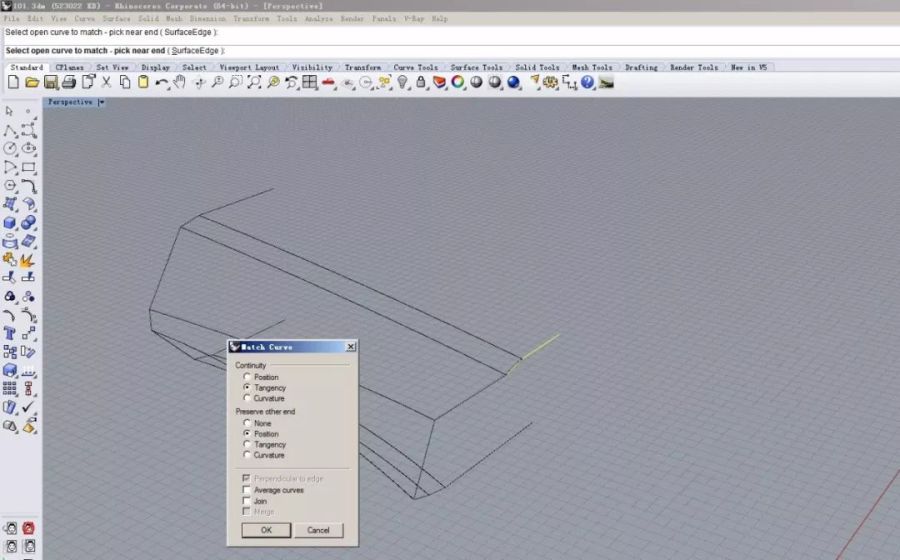Switch to the Surface Tools tab
Viewport: 900px width, 560px height.
pyautogui.click(x=476, y=68)
